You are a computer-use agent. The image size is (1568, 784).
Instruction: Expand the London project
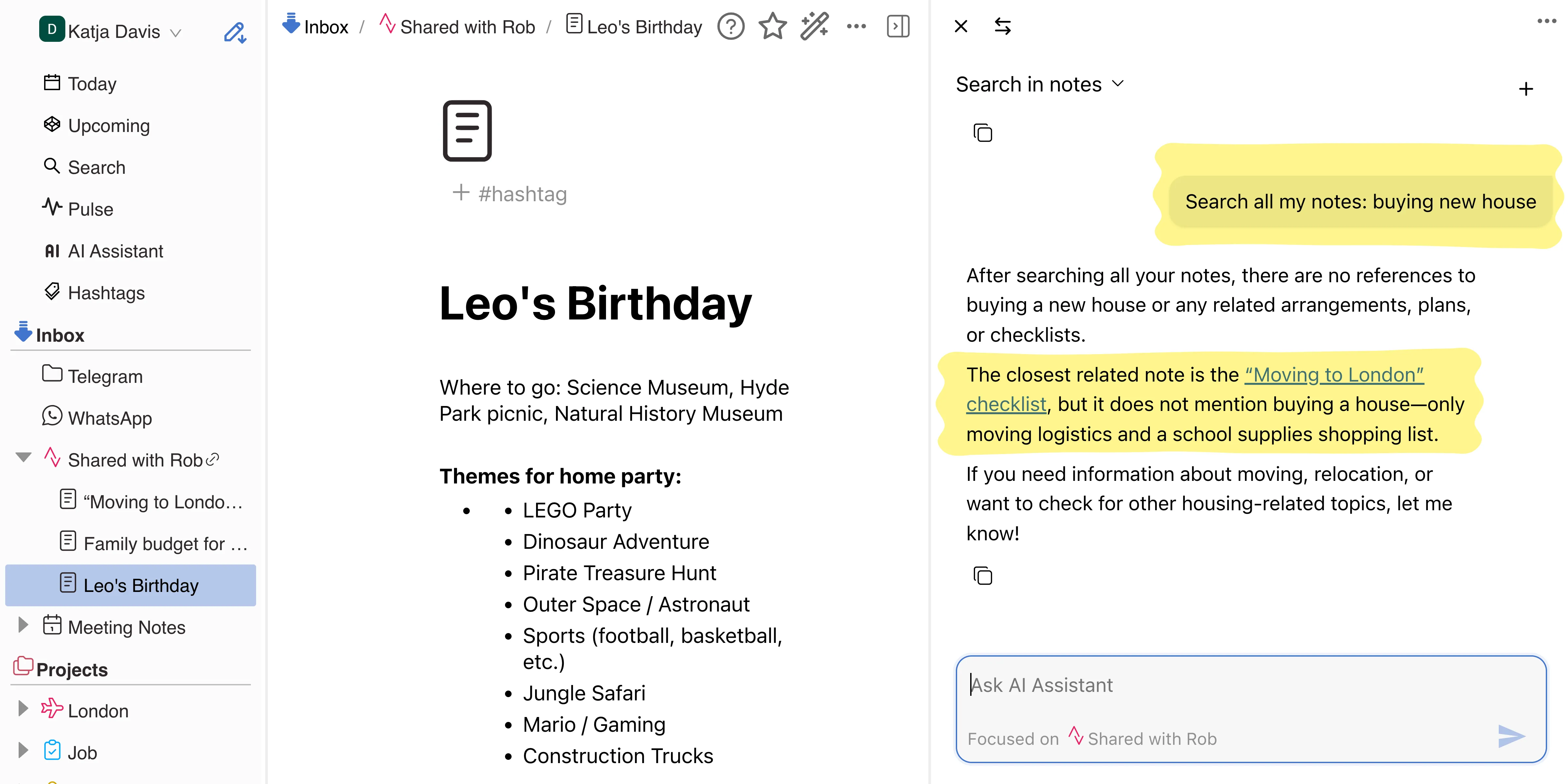tap(23, 709)
